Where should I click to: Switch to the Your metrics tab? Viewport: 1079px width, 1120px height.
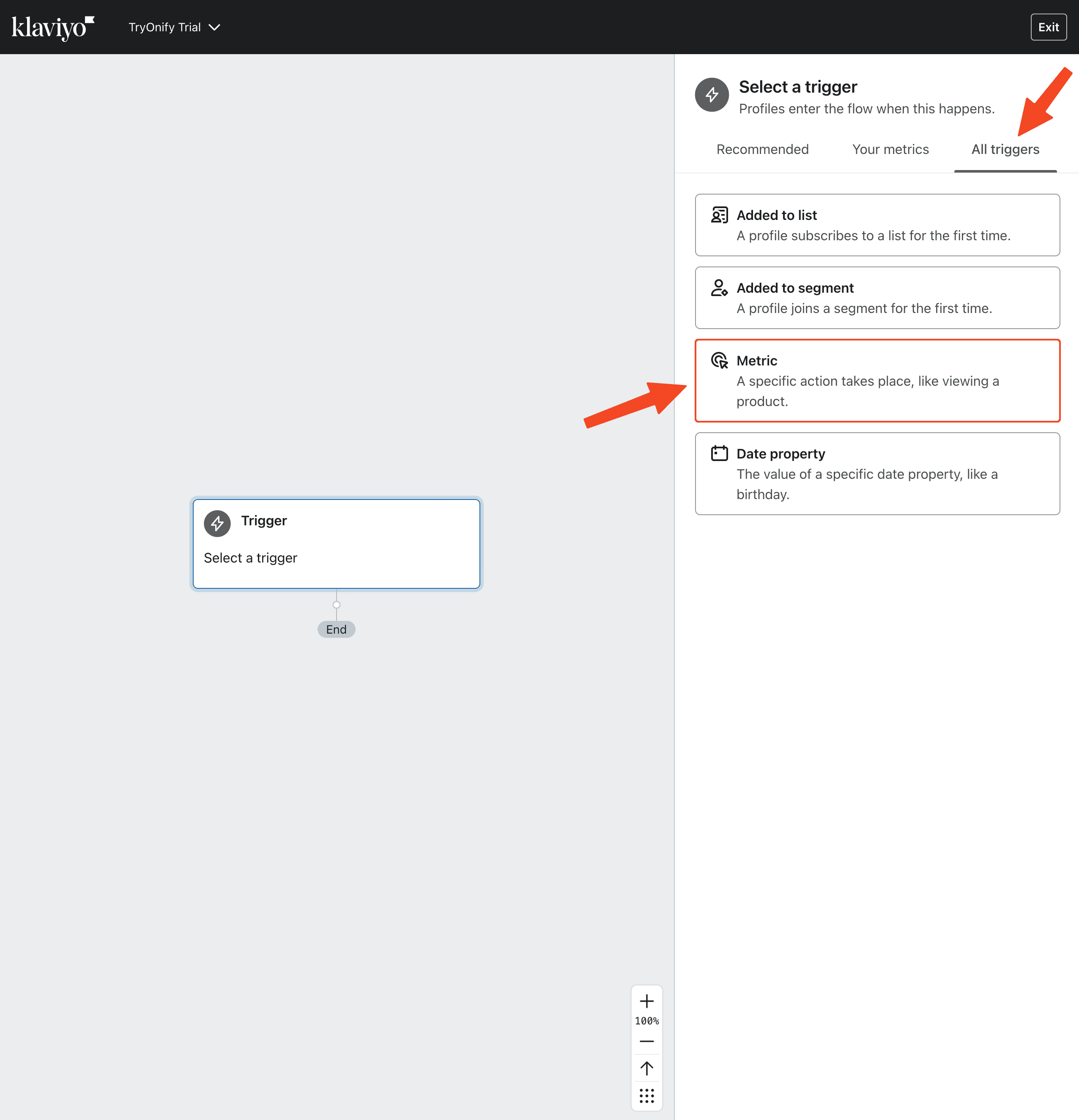pyautogui.click(x=890, y=149)
